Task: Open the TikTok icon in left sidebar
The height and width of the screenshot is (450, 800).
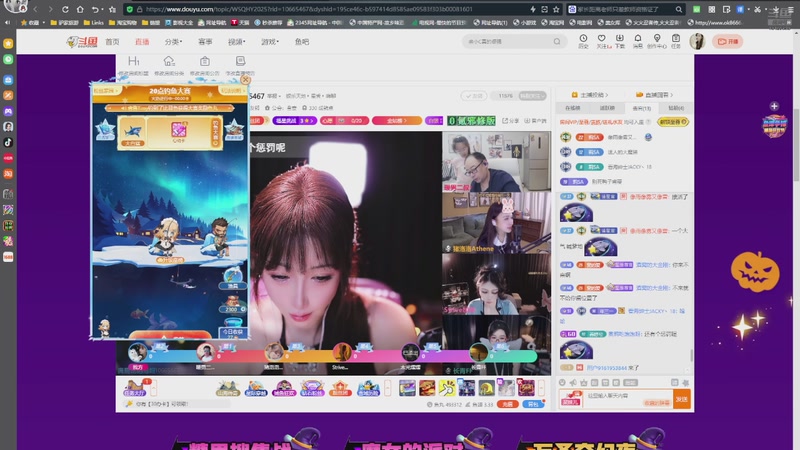Action: tap(8, 142)
